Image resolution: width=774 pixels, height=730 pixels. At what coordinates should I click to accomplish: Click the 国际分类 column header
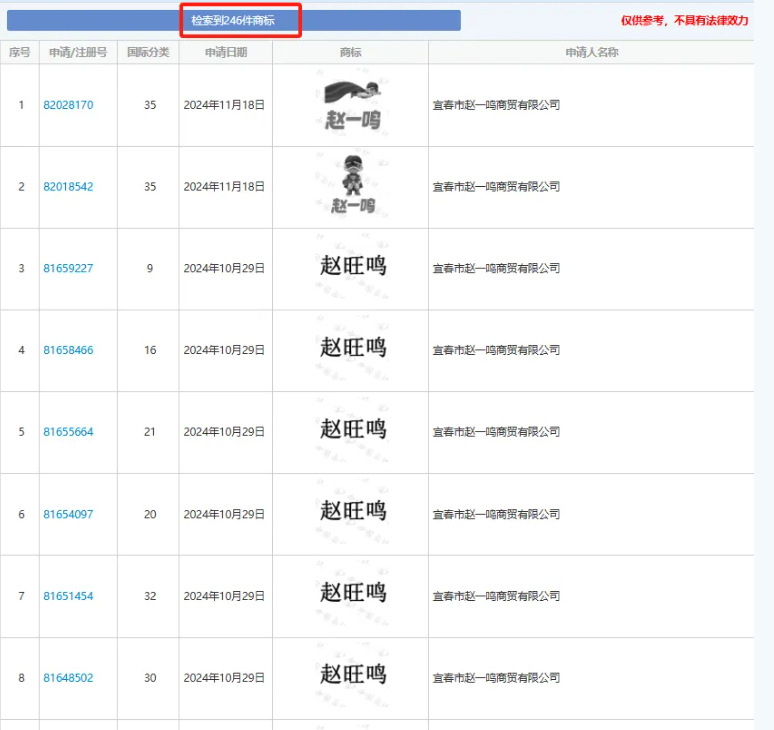(148, 52)
